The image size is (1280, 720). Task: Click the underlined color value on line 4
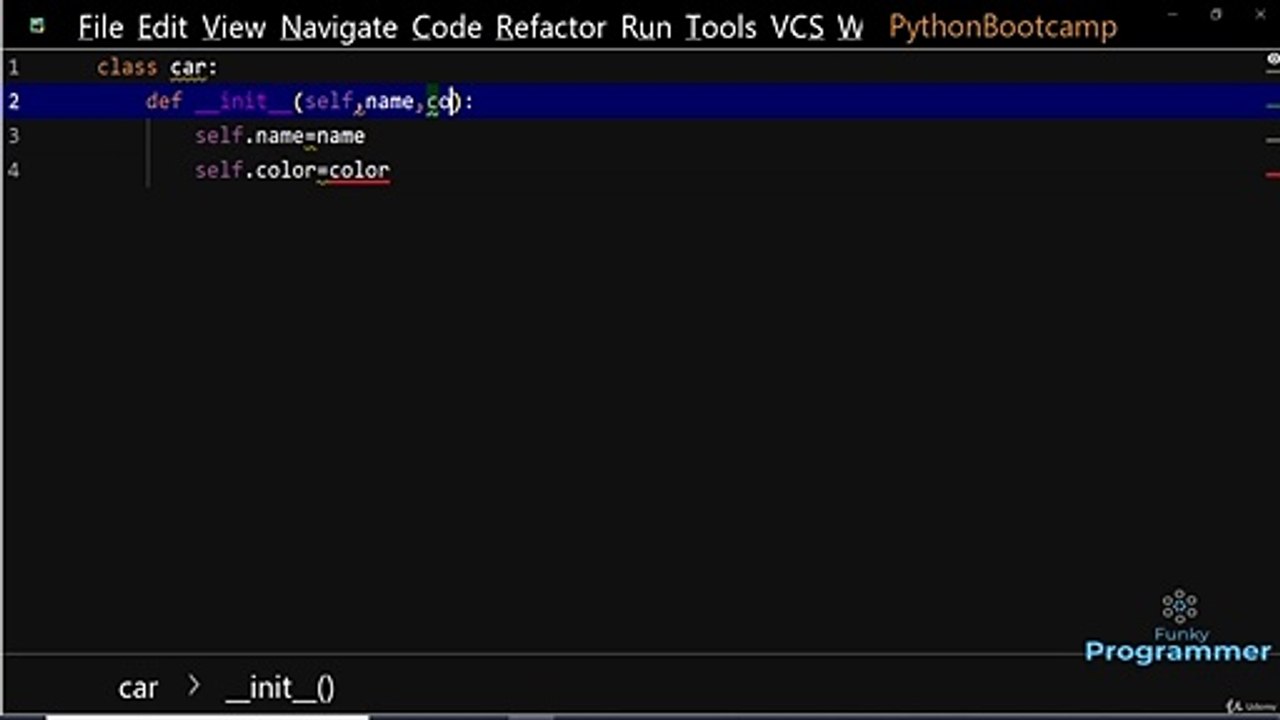coord(359,171)
